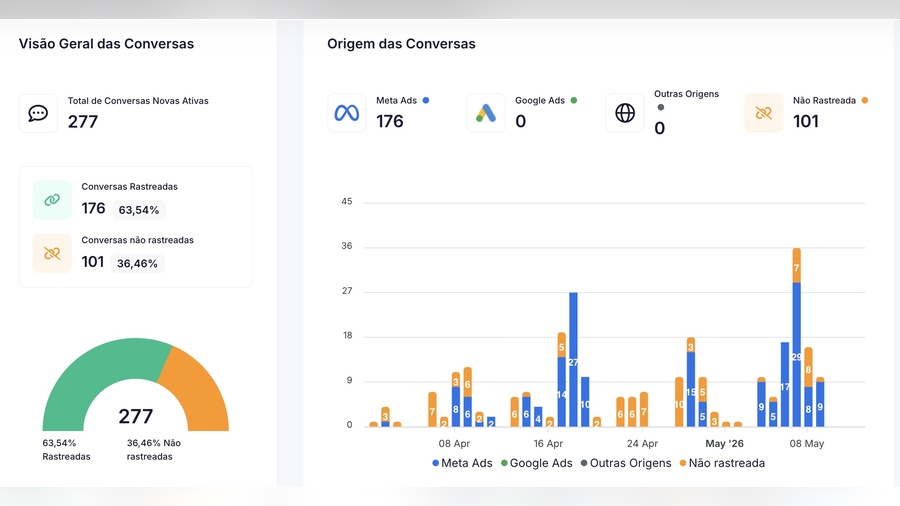Click the green dot next to Google Ads card label
Image resolution: width=900 pixels, height=506 pixels.
click(573, 100)
